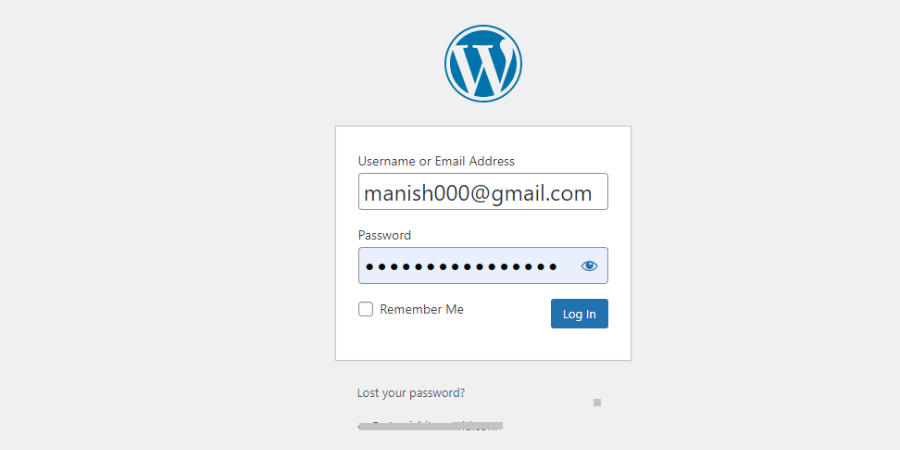Screen dimensions: 900x450
Task: Focus the Username or Email Address field
Action: 483,192
